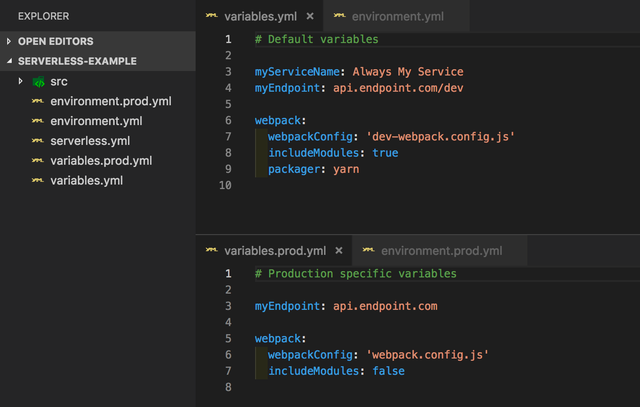Click the includeModules false value
640x407 pixels.
[388, 371]
